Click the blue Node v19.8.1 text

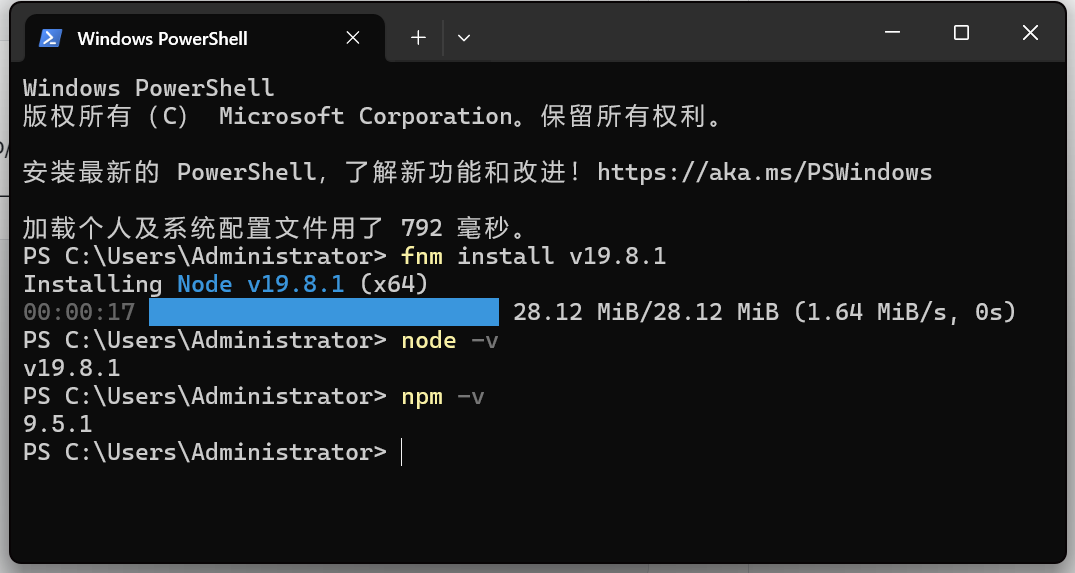(x=261, y=284)
